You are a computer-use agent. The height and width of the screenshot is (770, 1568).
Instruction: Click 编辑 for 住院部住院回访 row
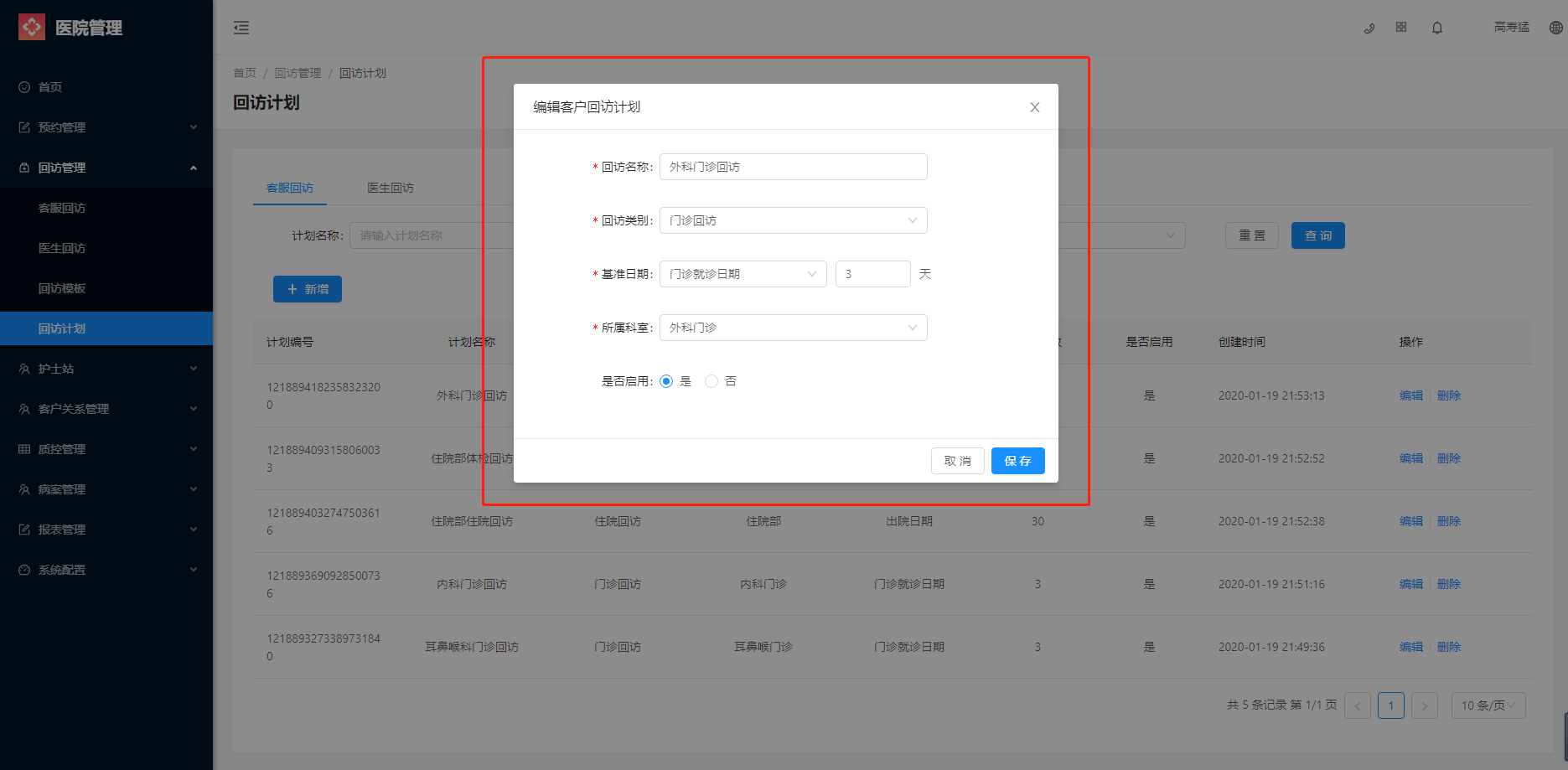(1411, 521)
